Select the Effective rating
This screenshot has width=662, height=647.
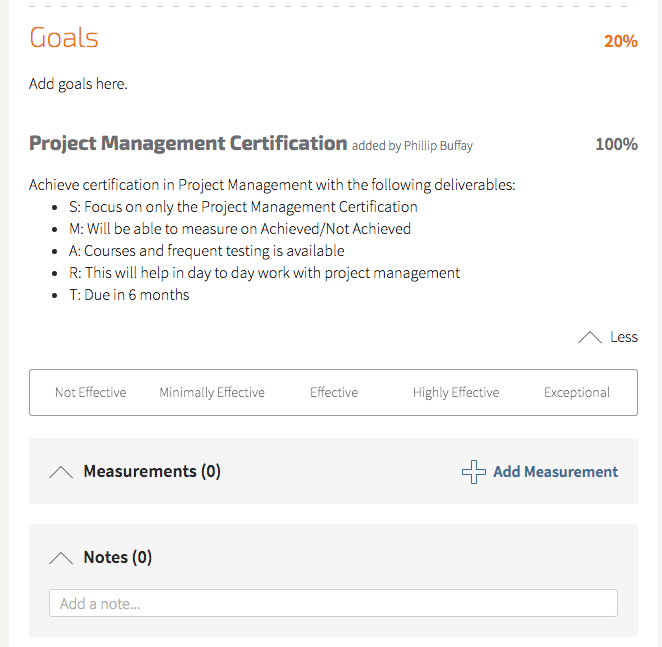[334, 392]
